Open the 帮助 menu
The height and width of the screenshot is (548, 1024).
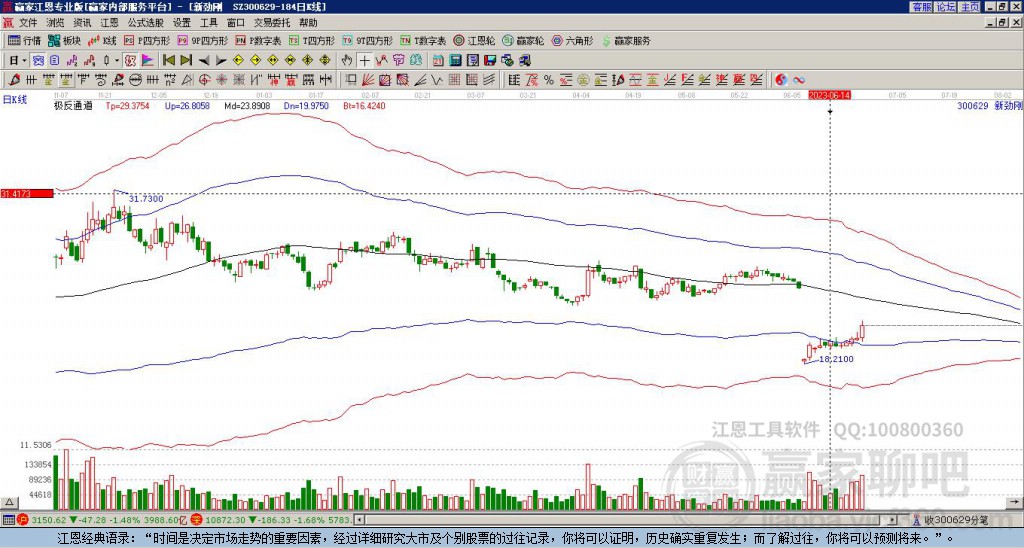308,23
